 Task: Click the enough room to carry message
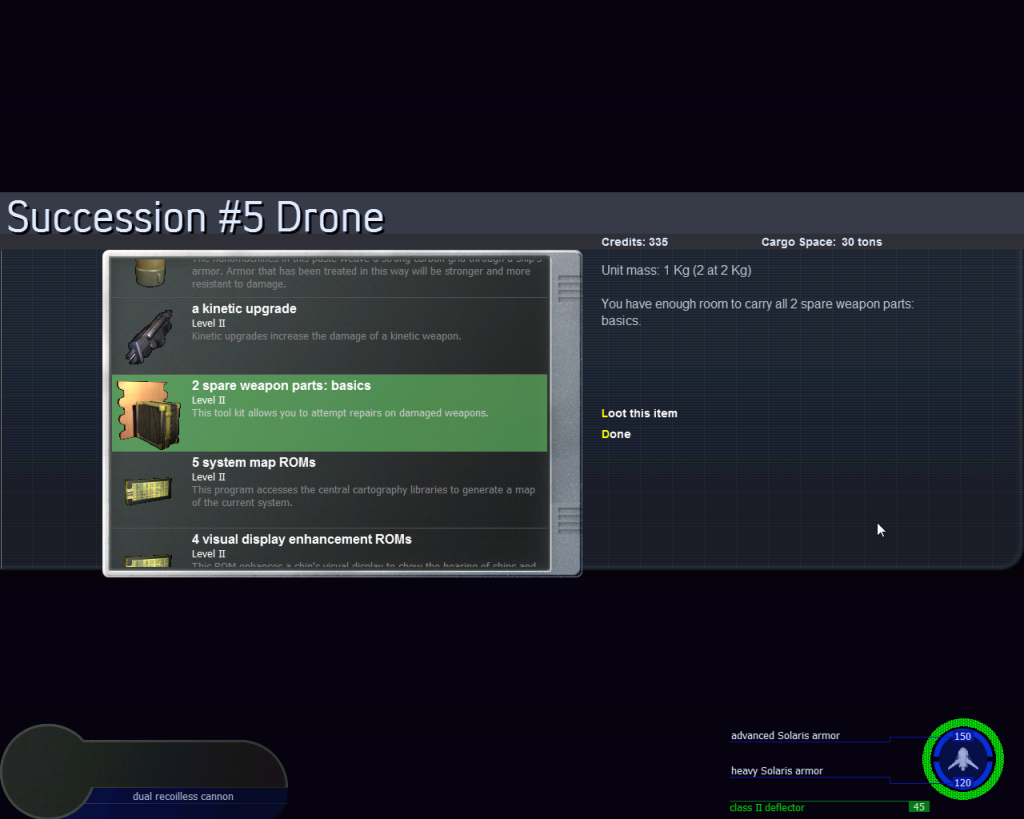[x=758, y=312]
